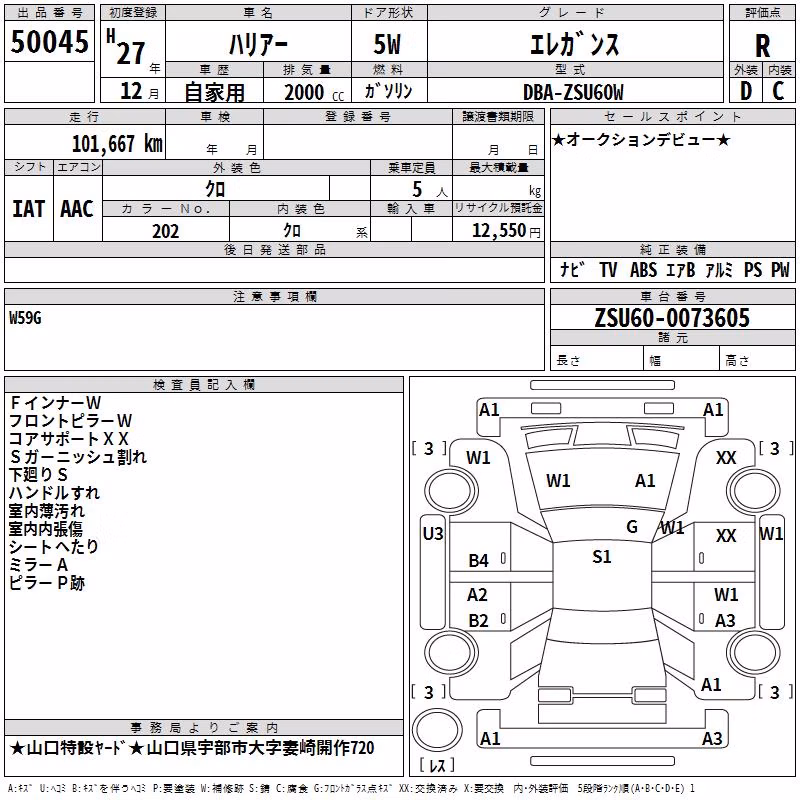800x800 pixels.
Task: Select inspector note Sガーニッシュ割れ
Action: (78, 457)
